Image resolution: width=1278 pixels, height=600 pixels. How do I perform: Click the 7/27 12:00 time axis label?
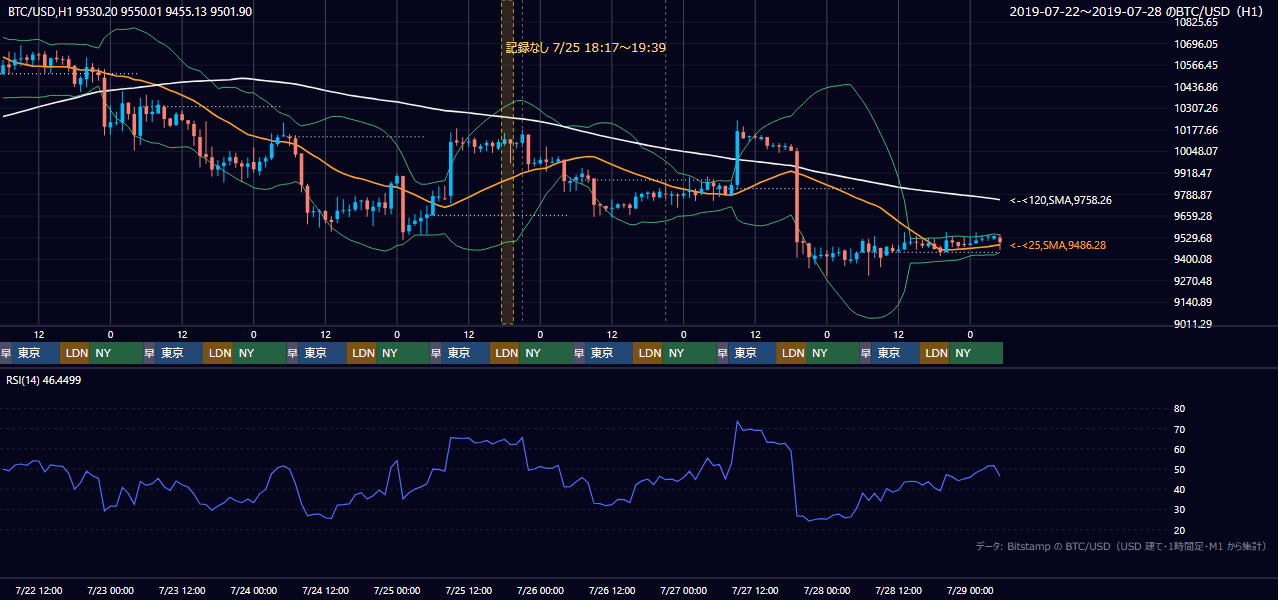[x=756, y=590]
